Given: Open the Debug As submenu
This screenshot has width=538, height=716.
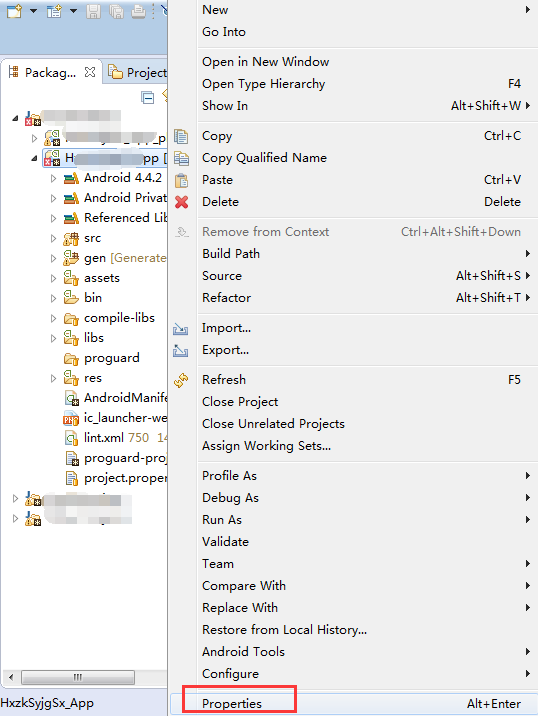Looking at the screenshot, I should click(368, 498).
